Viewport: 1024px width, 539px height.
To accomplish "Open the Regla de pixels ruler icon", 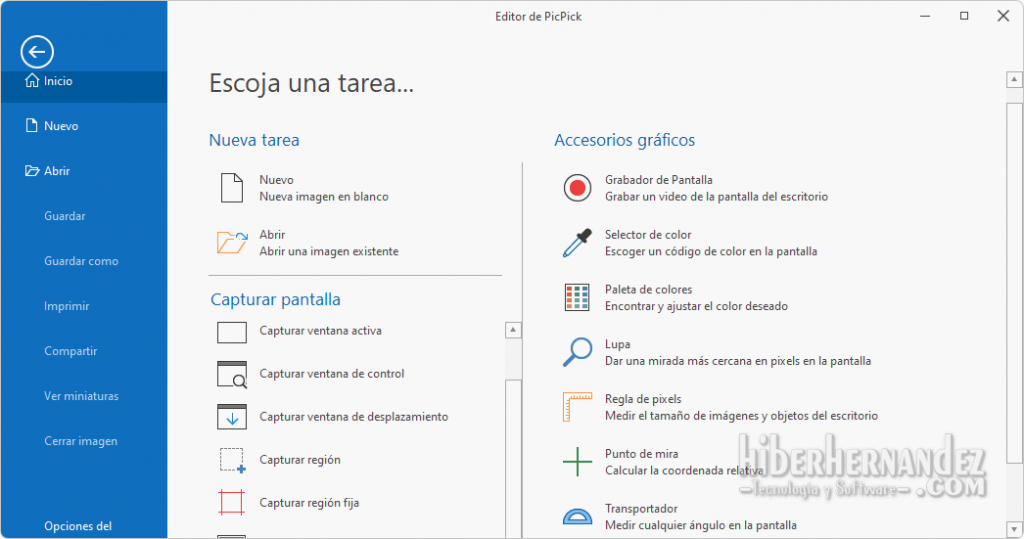I will click(x=577, y=407).
